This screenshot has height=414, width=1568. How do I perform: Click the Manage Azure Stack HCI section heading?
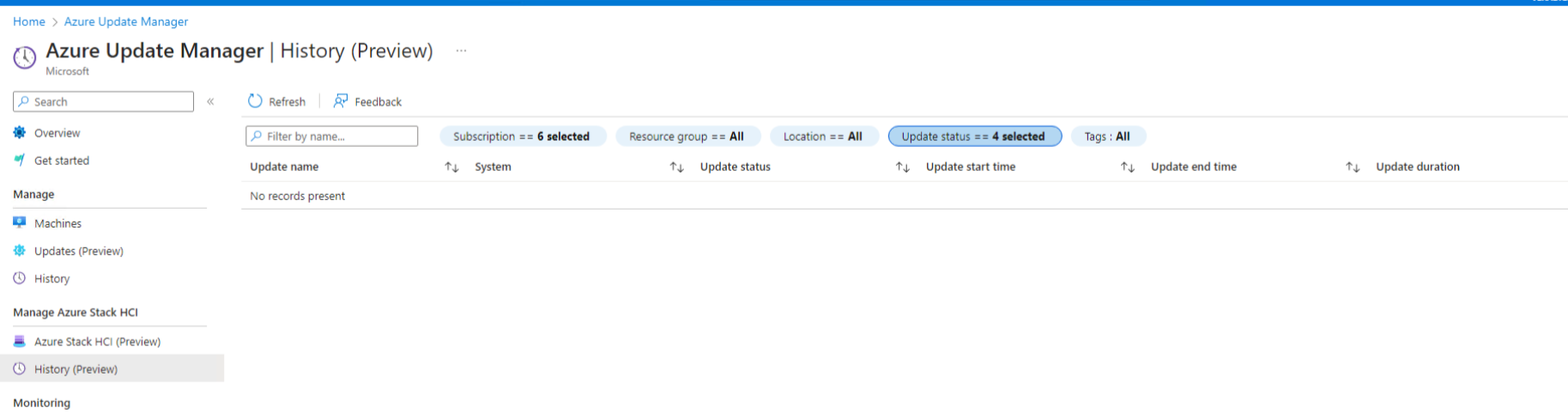76,312
